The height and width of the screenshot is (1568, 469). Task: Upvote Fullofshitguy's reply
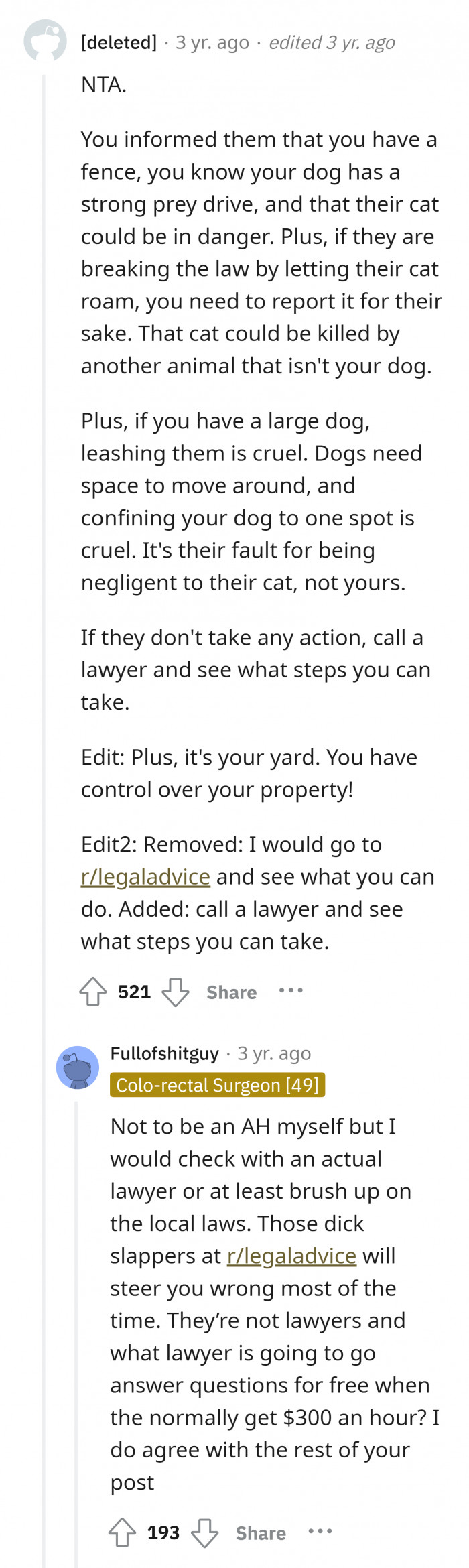pos(123,1532)
